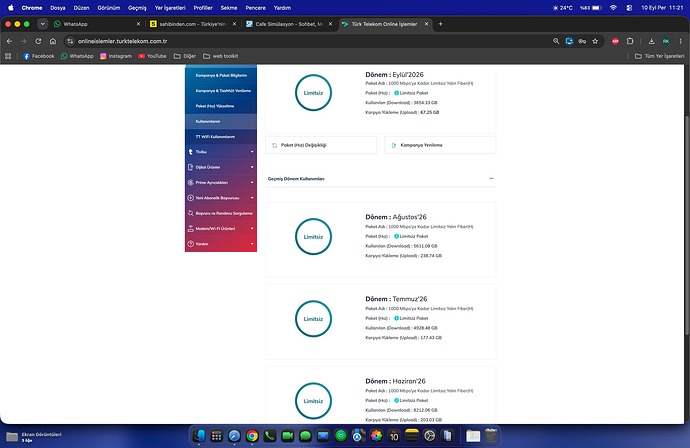The width and height of the screenshot is (690, 448).
Task: Open the Chrome three-dot menu
Action: 680,41
